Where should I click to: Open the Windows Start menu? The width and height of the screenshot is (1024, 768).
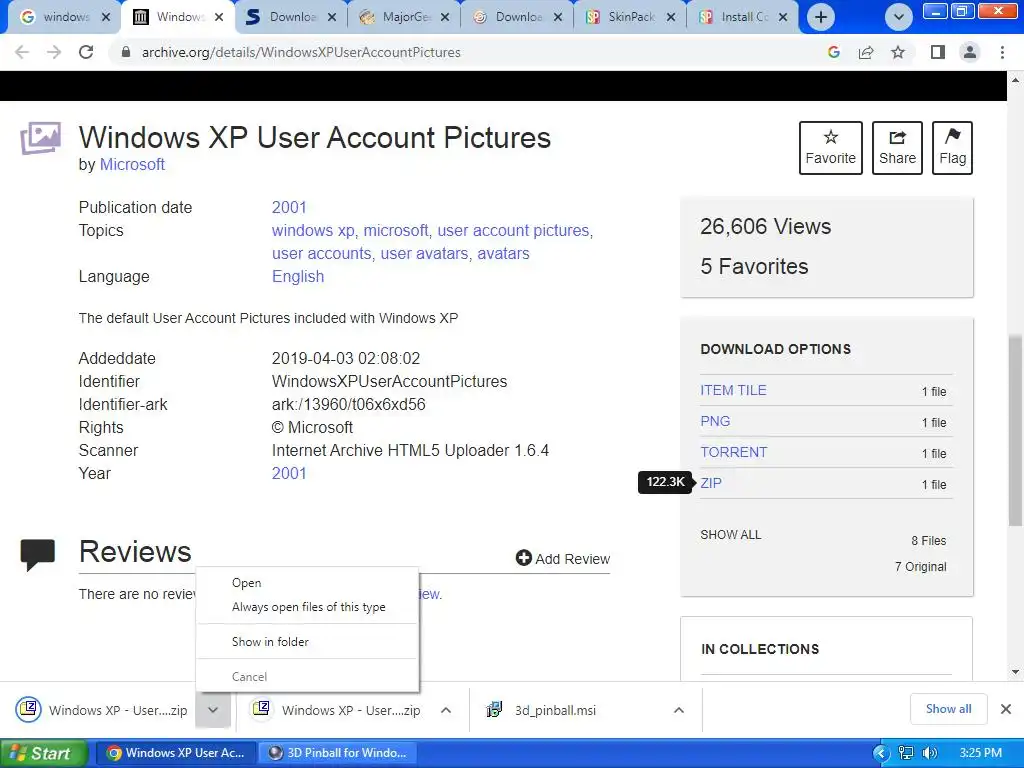[42, 753]
